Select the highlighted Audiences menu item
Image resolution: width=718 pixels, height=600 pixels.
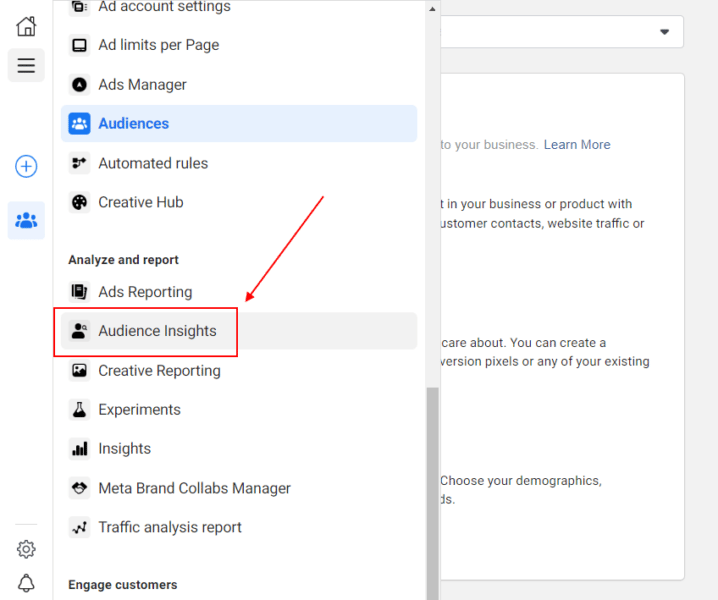coord(239,124)
